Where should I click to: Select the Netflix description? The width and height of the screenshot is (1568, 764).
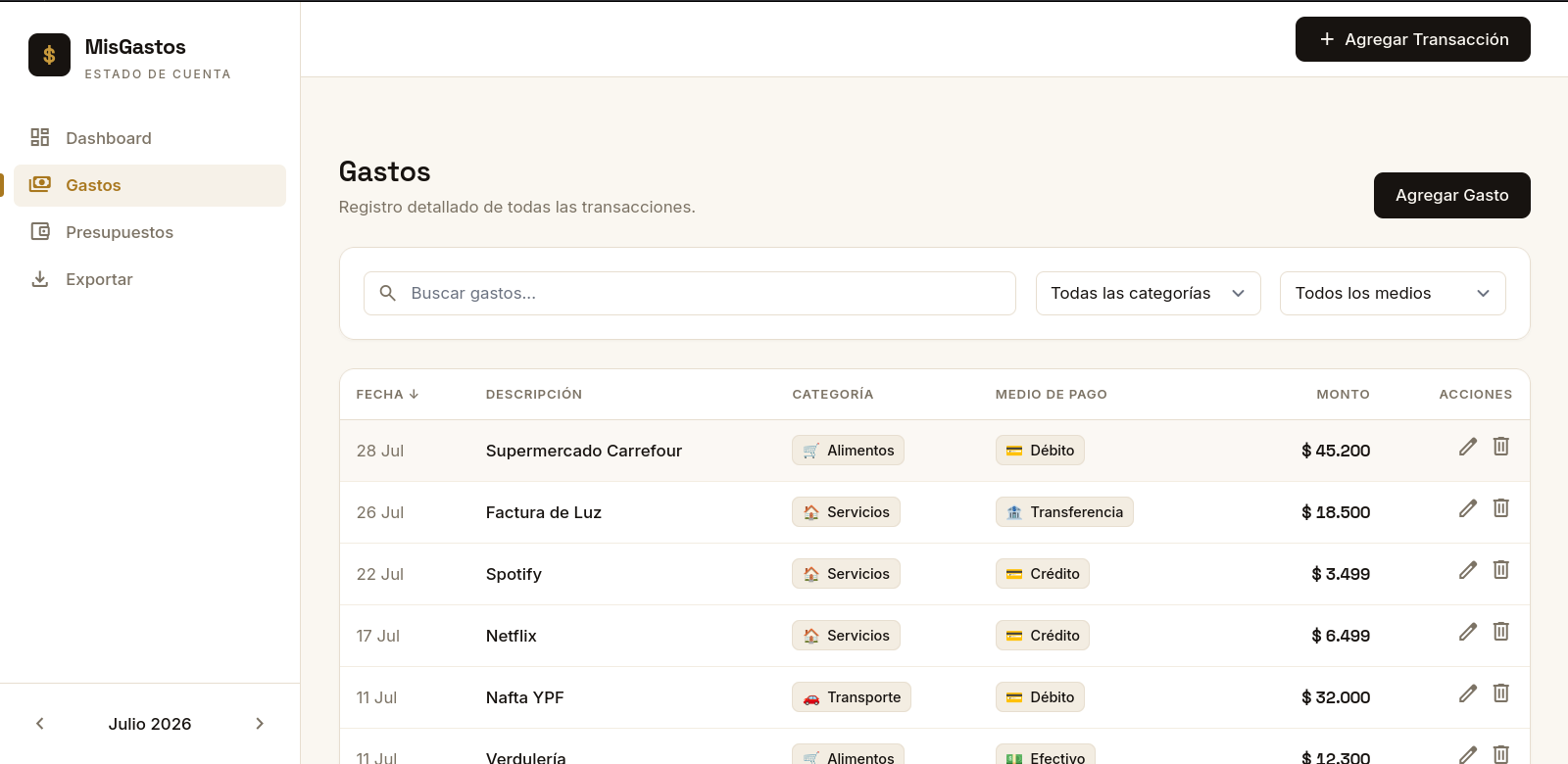(512, 636)
